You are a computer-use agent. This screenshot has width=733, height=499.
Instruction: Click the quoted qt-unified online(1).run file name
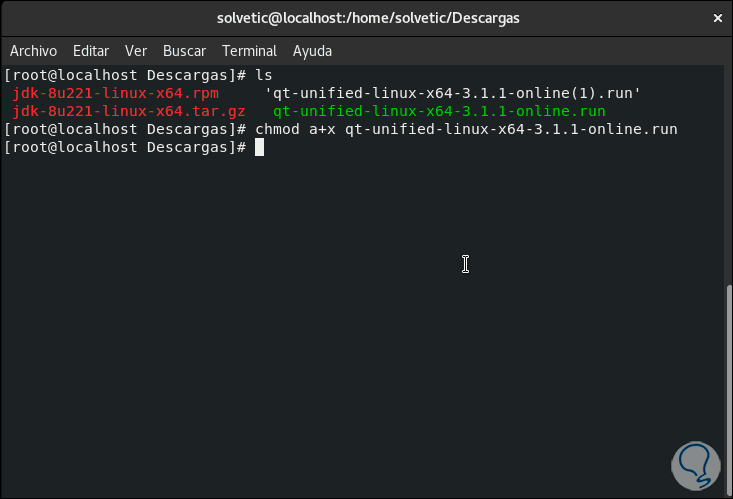point(452,93)
